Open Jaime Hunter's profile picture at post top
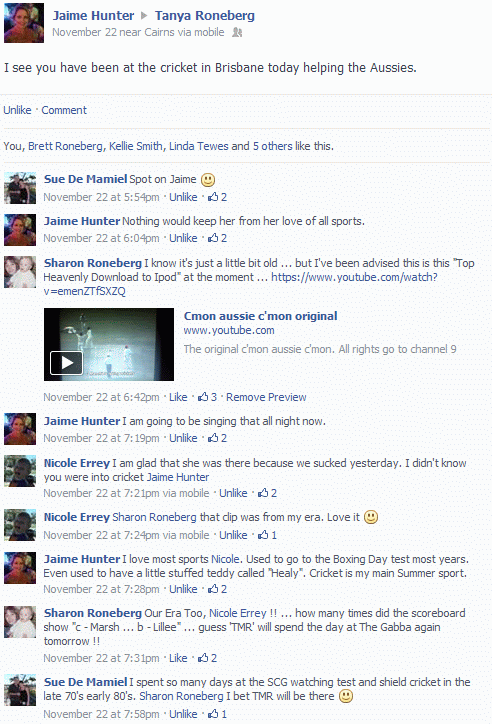This screenshot has width=492, height=724. (x=24, y=23)
